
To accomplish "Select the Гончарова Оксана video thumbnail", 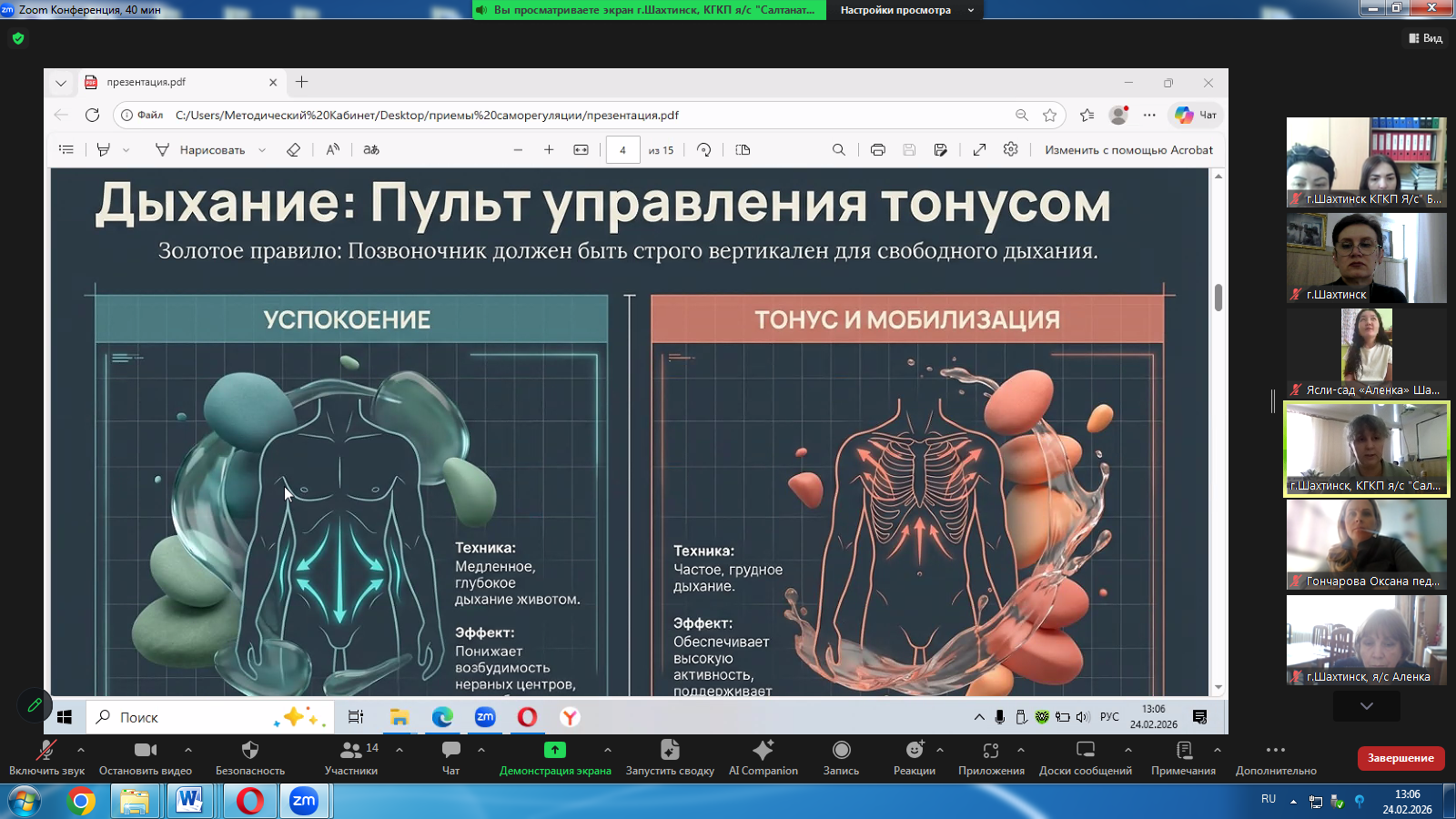I will coord(1366,543).
